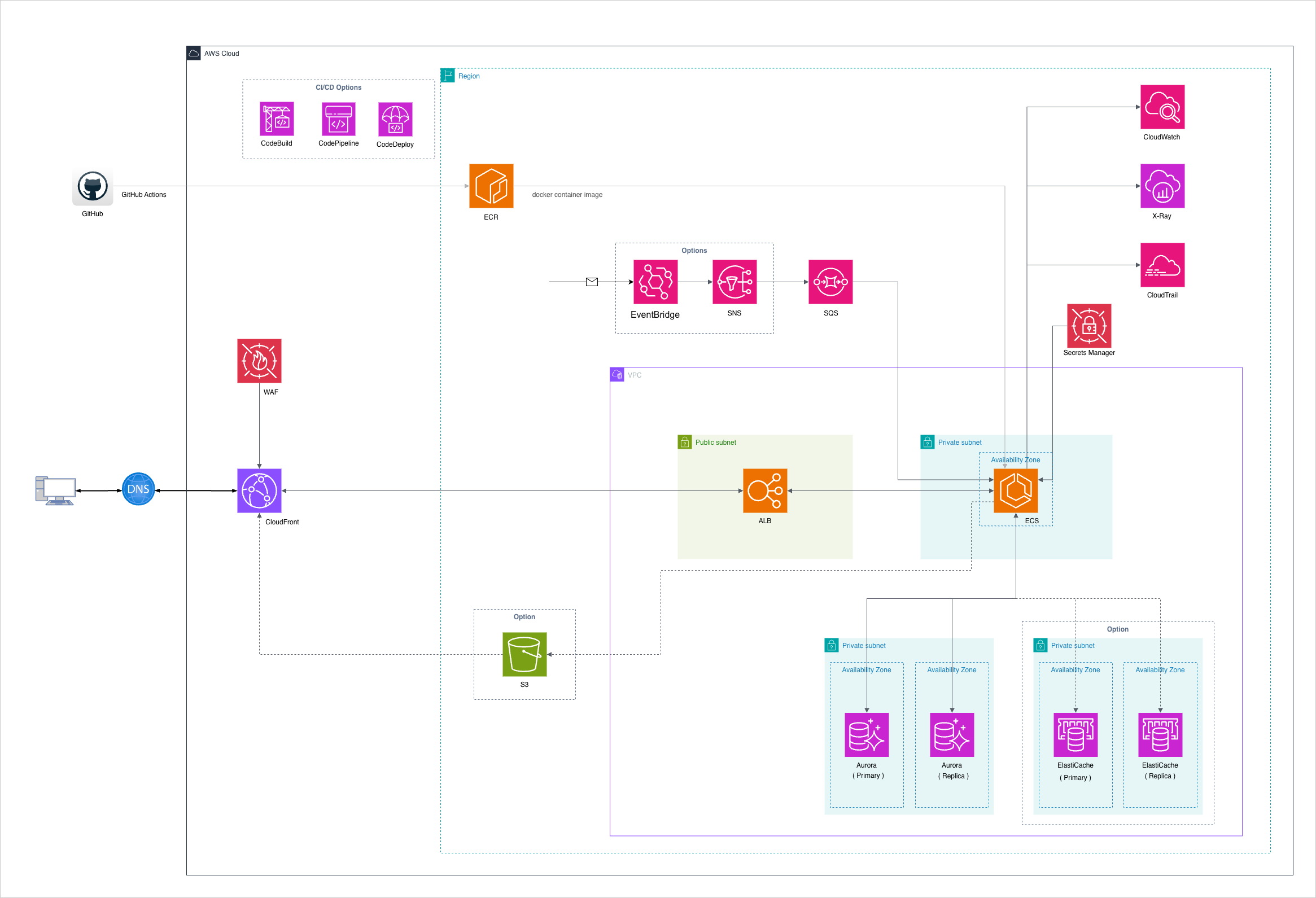1316x898 pixels.
Task: Click the SNS notification service icon
Action: [734, 282]
